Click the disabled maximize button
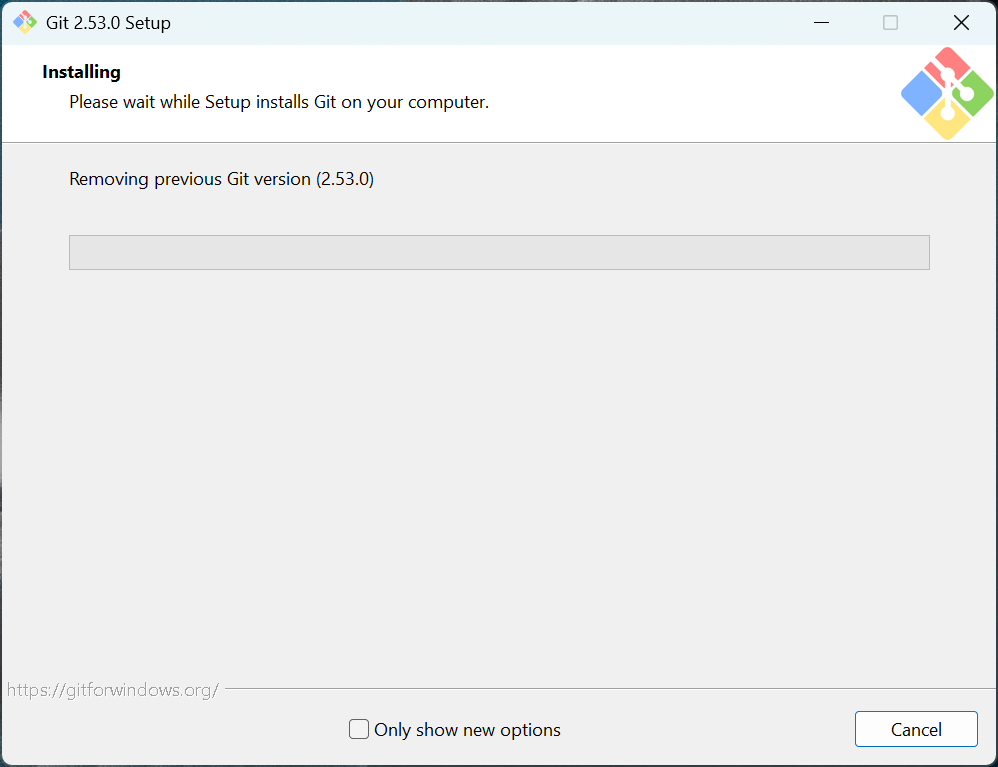 [890, 23]
